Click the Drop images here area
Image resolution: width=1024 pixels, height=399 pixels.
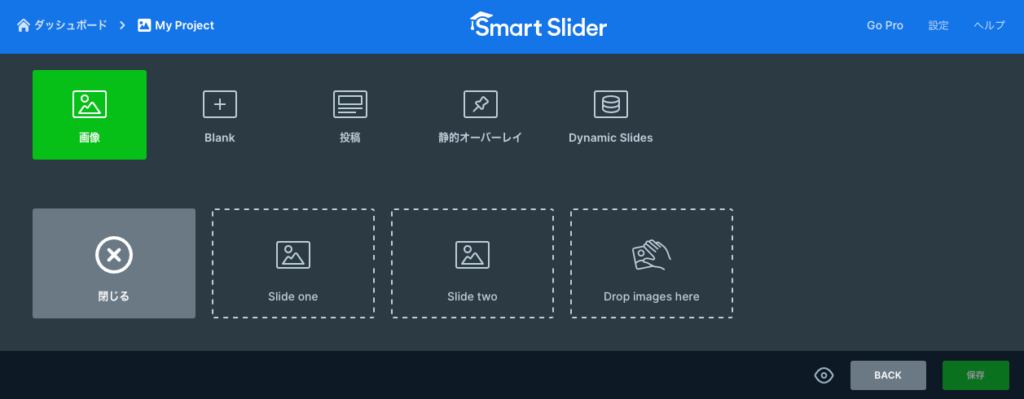[x=651, y=263]
